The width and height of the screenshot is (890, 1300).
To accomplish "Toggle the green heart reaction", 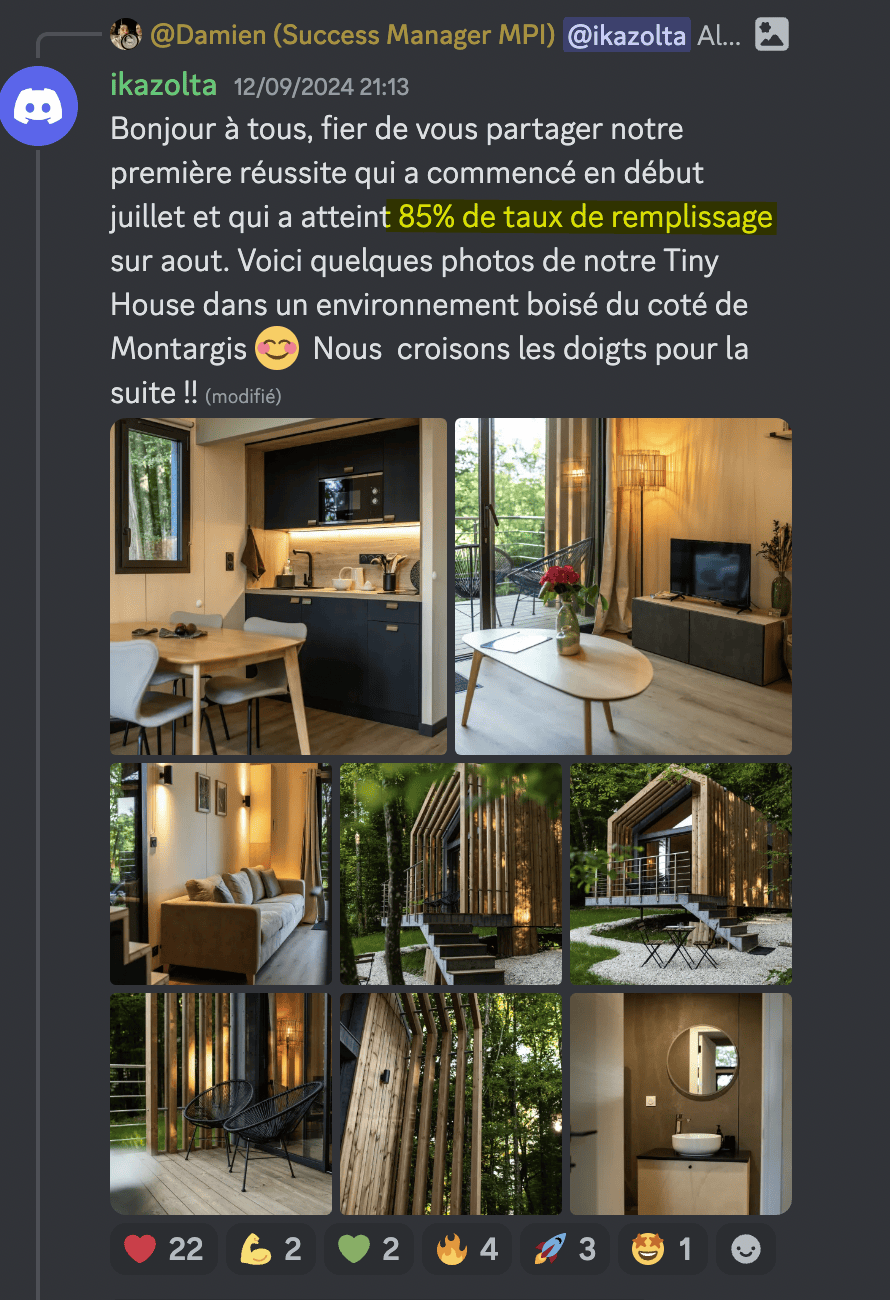I will (x=368, y=1248).
